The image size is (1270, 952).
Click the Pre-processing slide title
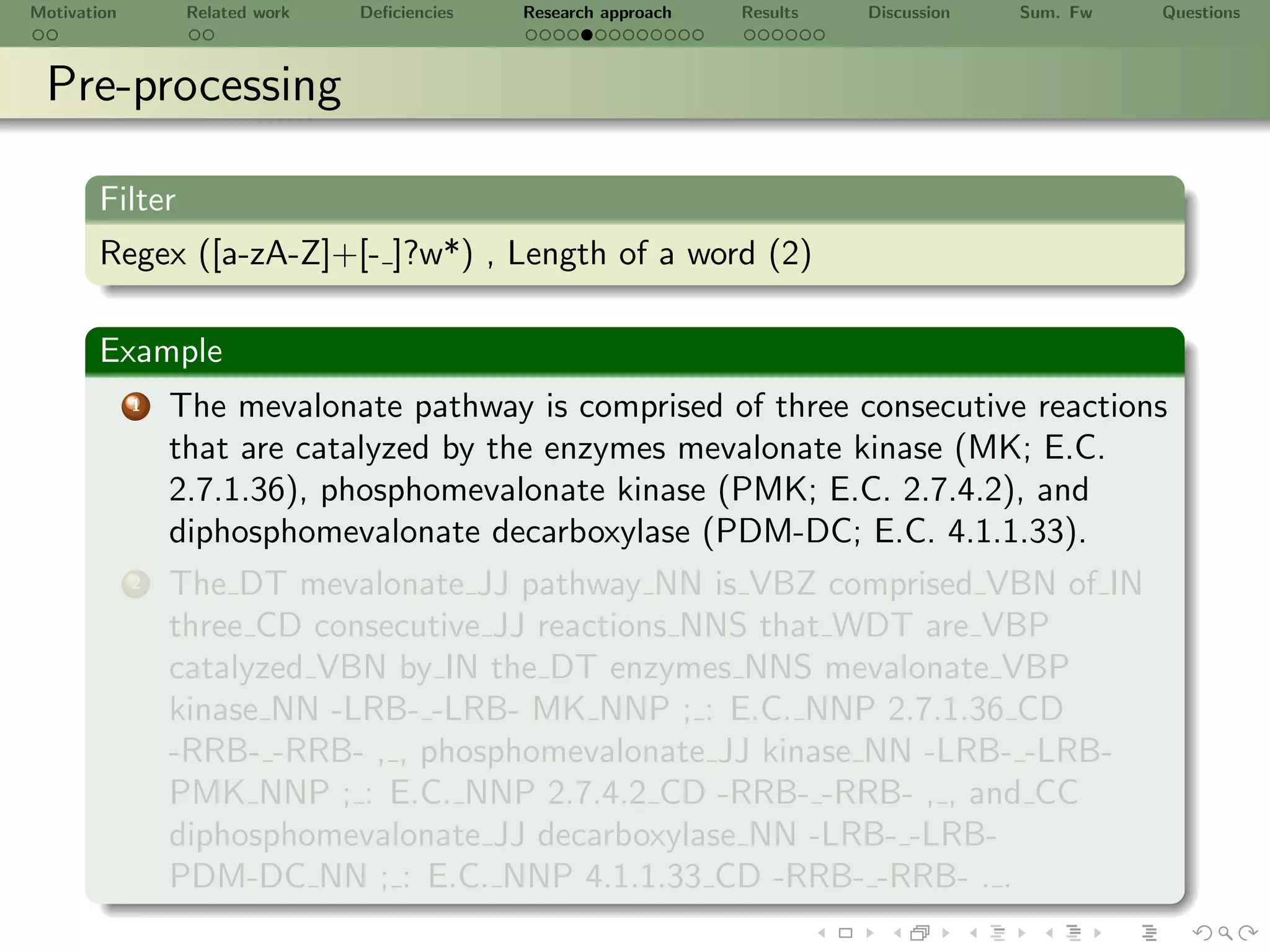point(194,85)
